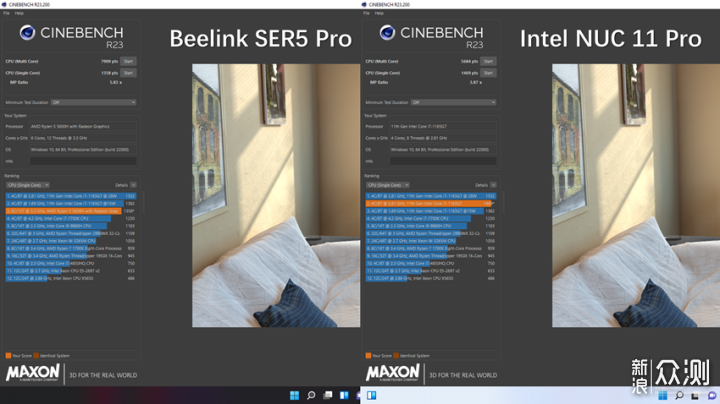Open ranking type dropdown in left window

(x=28, y=185)
